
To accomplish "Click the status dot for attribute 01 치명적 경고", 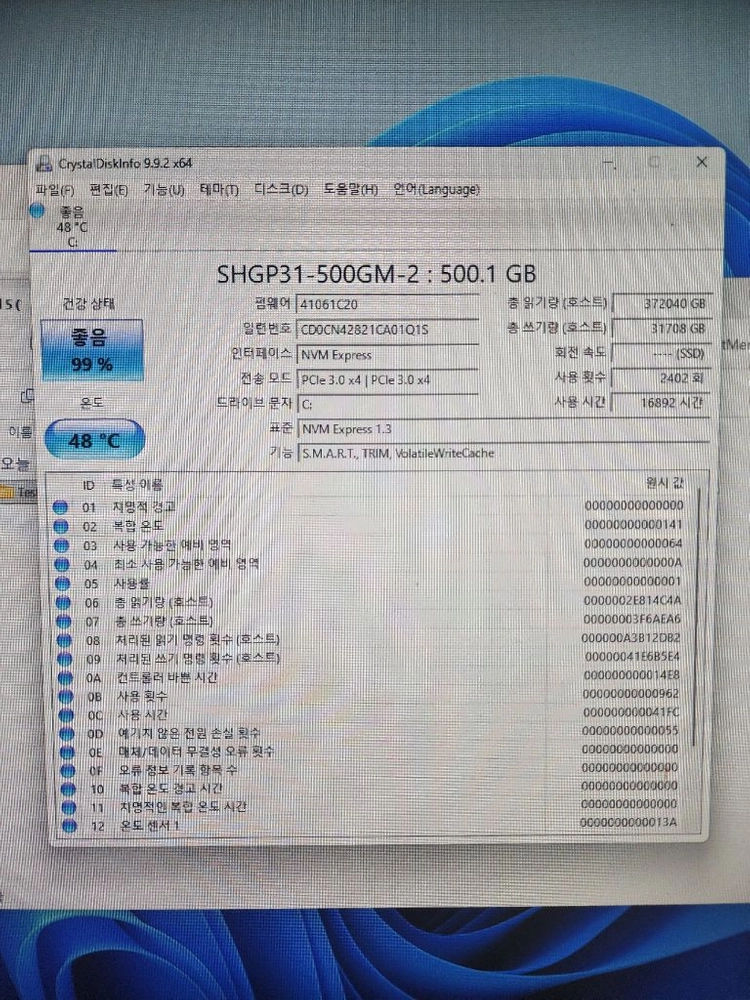I will pyautogui.click(x=60, y=508).
